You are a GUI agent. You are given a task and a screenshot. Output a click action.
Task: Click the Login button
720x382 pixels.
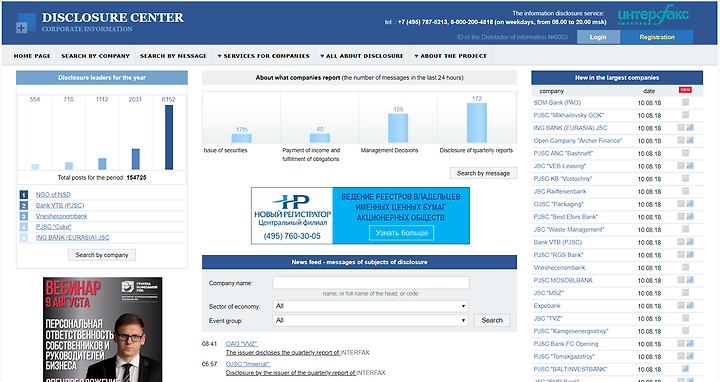click(598, 37)
